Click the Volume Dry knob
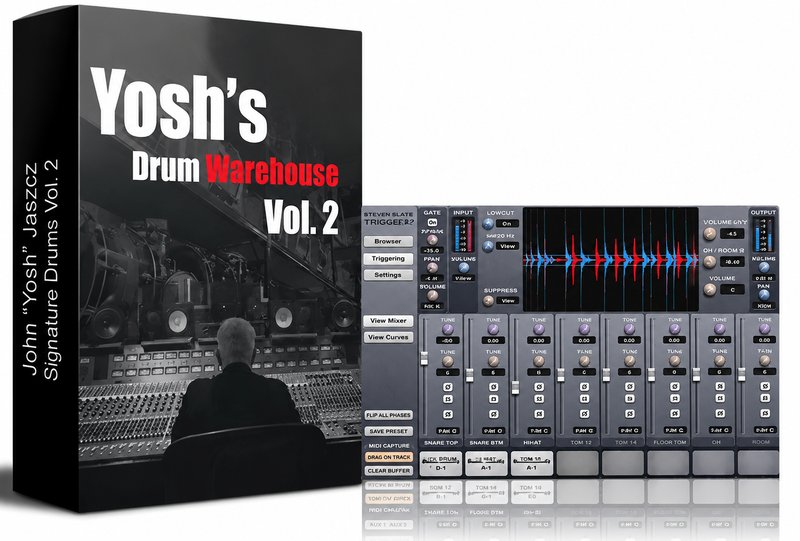 [709, 234]
